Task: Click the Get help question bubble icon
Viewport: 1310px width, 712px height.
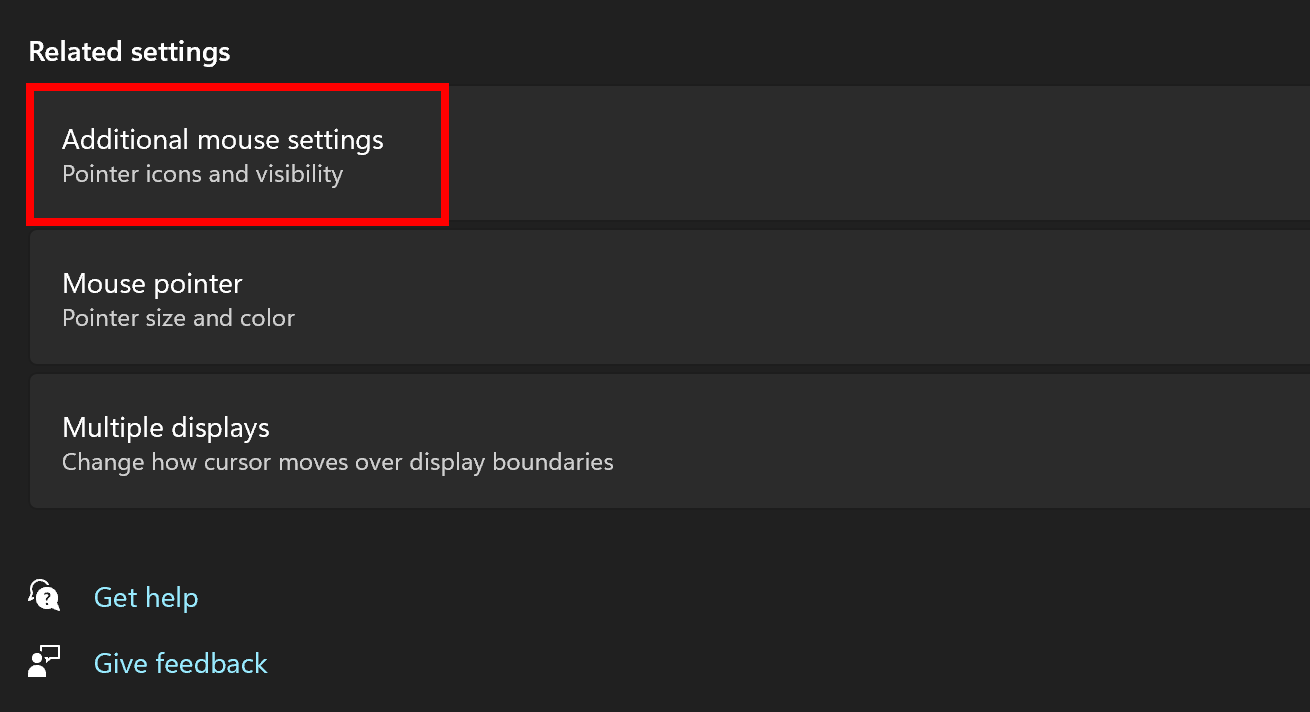Action: click(44, 596)
